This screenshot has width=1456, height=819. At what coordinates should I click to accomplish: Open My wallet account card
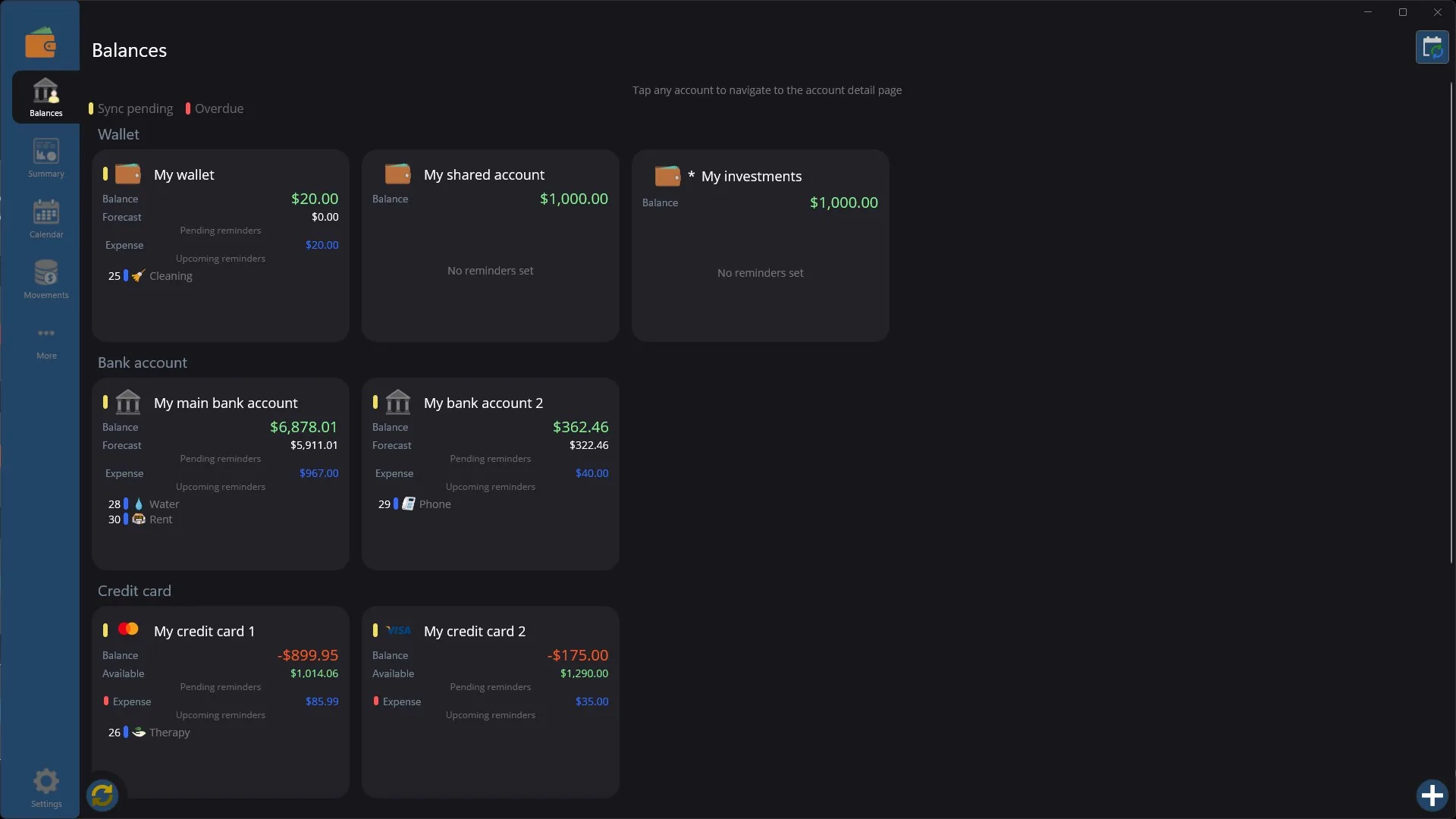point(221,245)
